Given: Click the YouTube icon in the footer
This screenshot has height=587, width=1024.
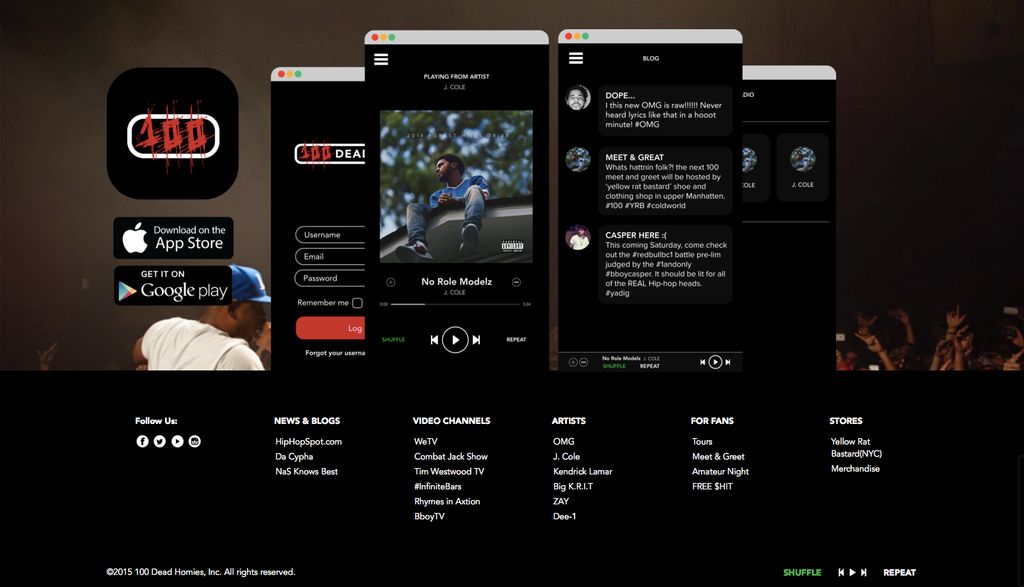Looking at the screenshot, I should click(x=176, y=441).
